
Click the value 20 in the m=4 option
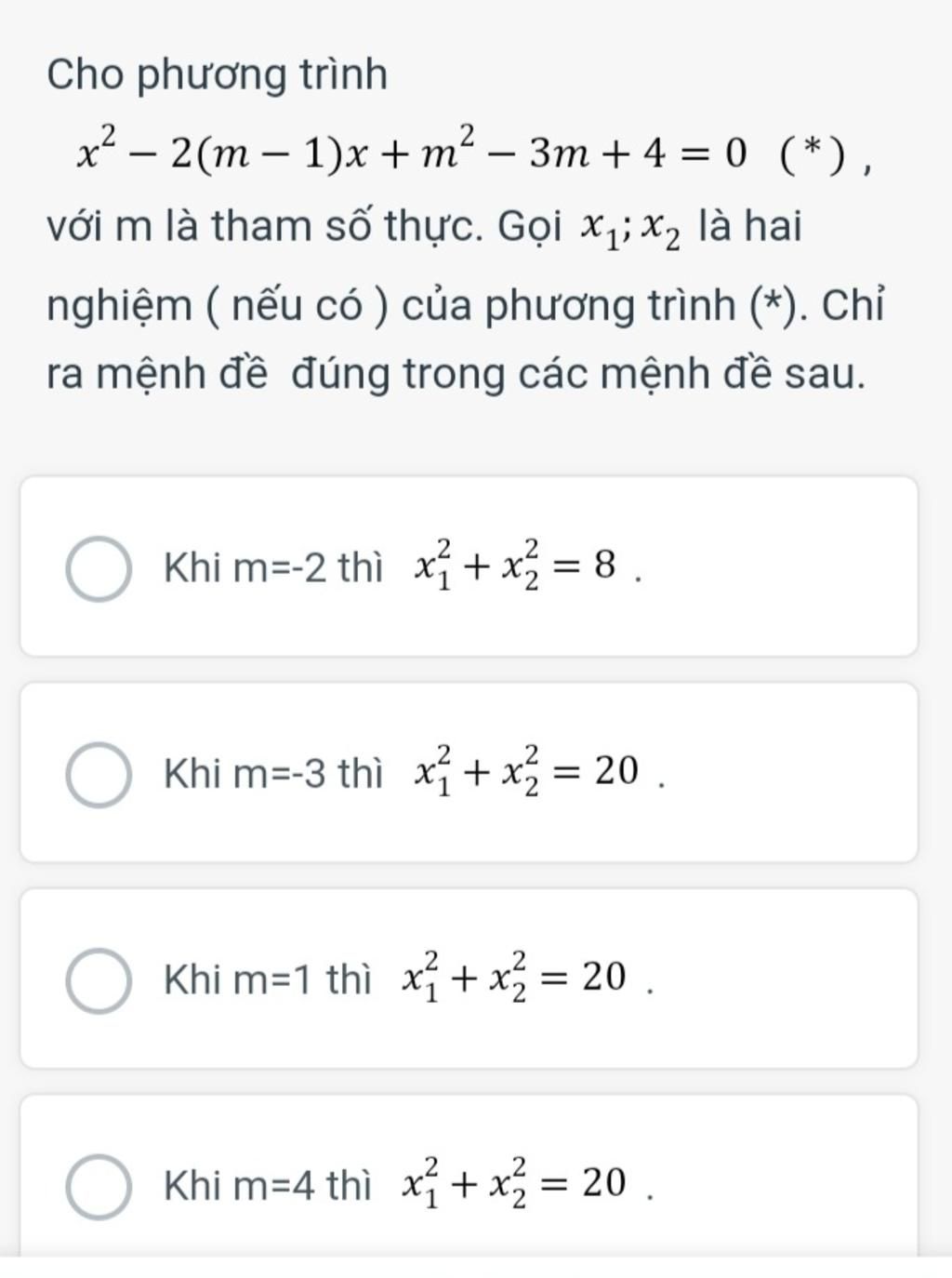(603, 1182)
